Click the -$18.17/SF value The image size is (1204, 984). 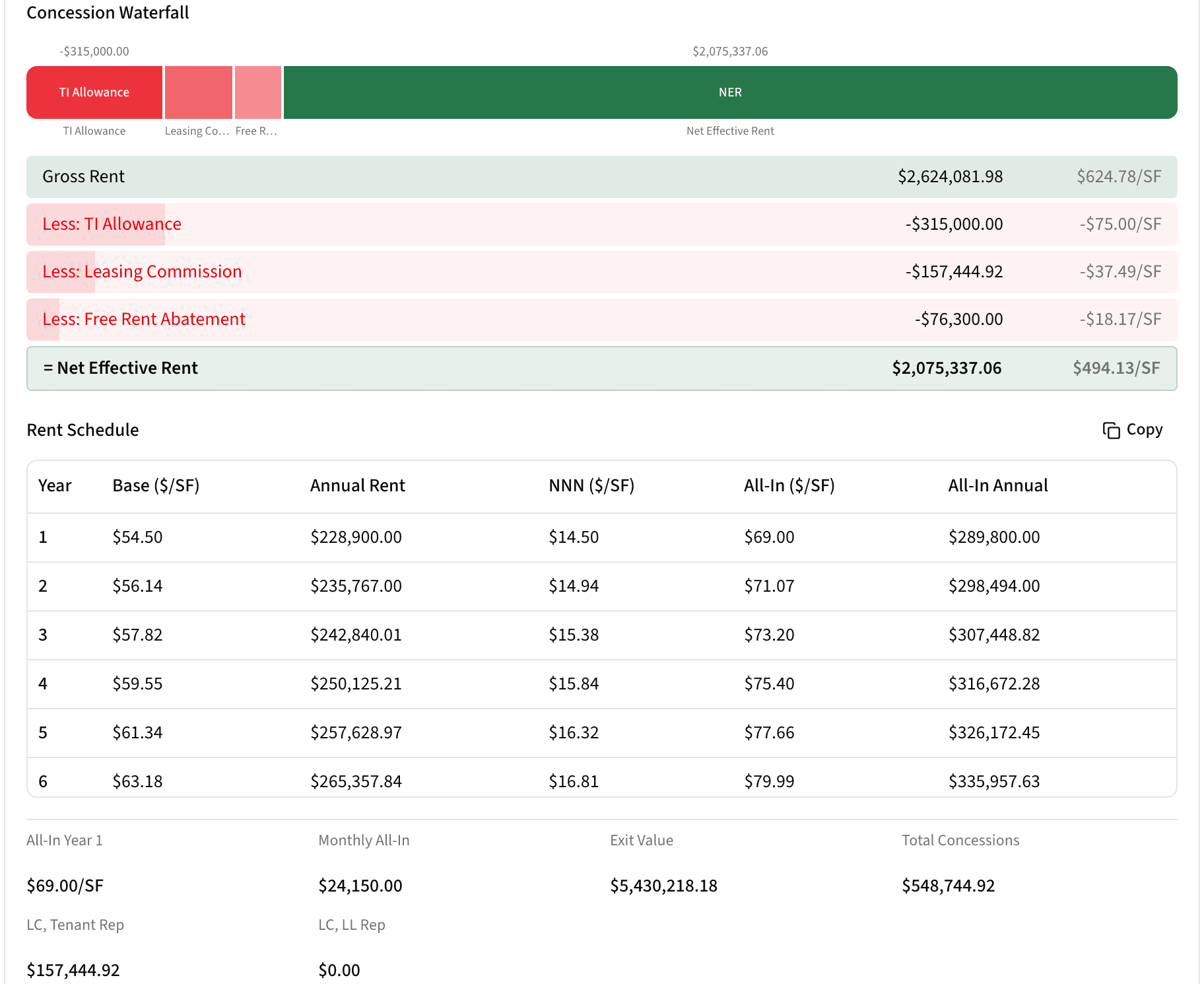coord(1120,320)
